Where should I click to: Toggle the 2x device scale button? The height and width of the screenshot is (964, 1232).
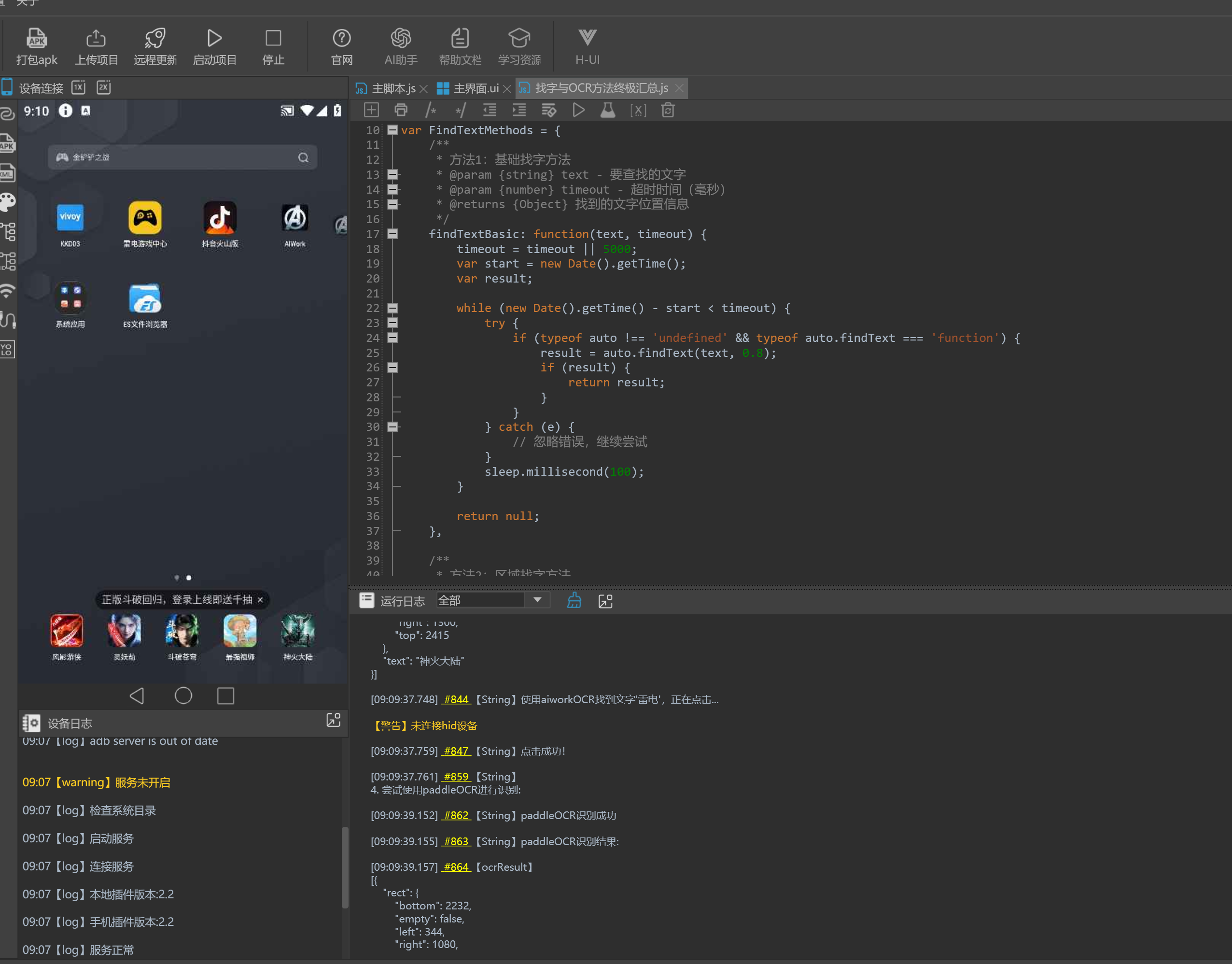(104, 87)
